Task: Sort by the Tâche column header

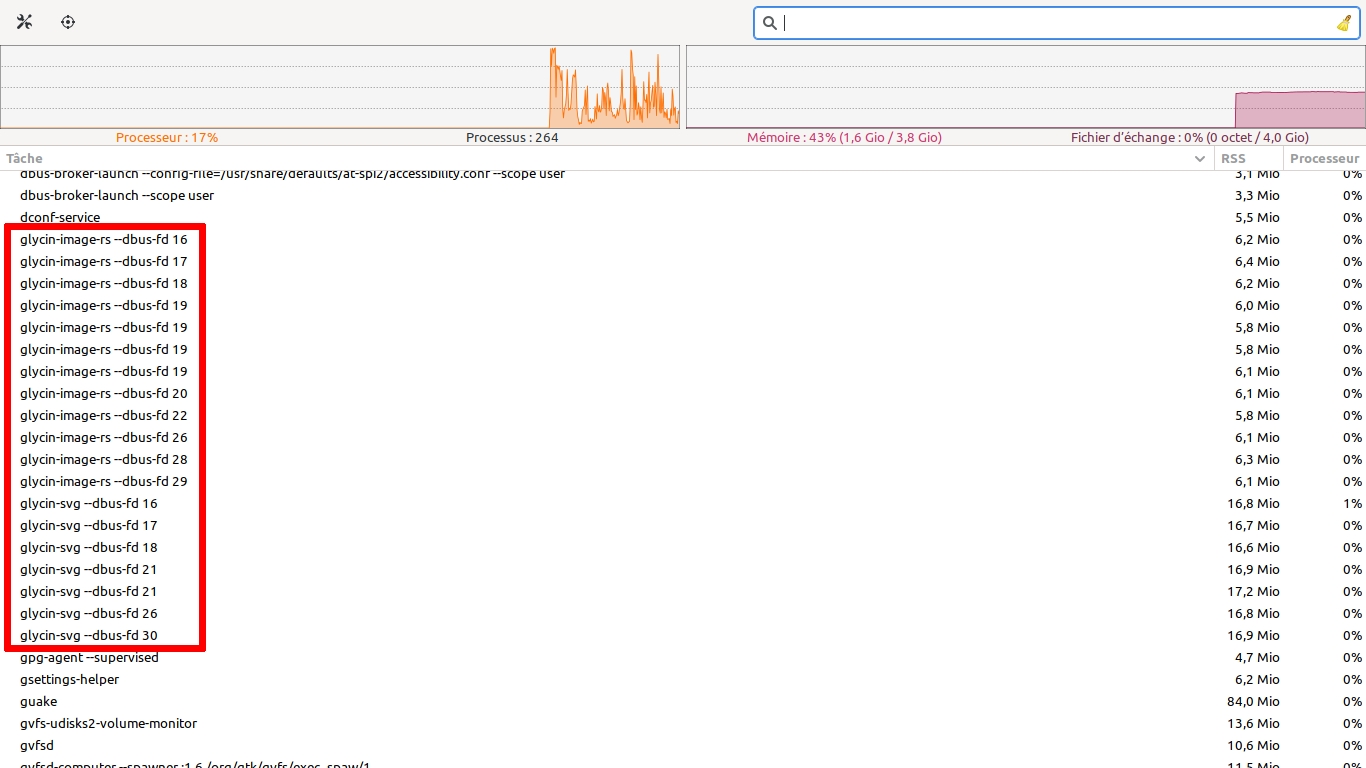Action: click(607, 158)
